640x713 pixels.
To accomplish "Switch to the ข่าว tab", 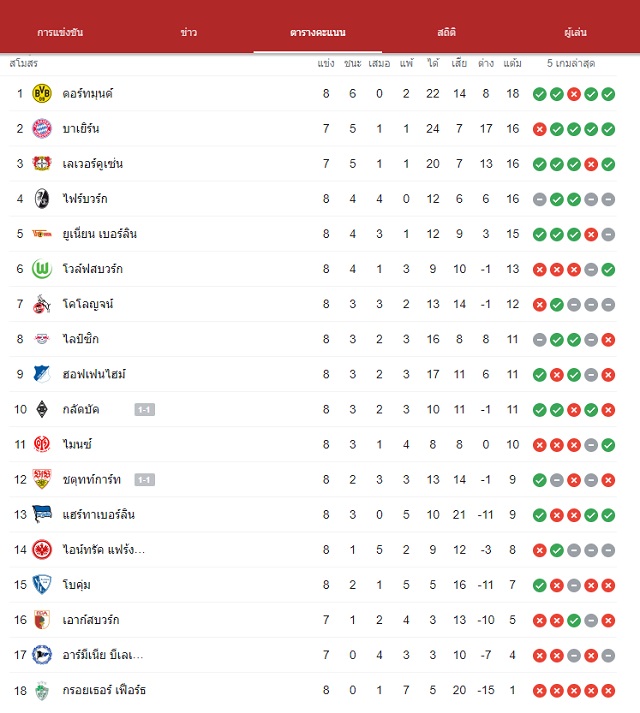I will coord(189,32).
